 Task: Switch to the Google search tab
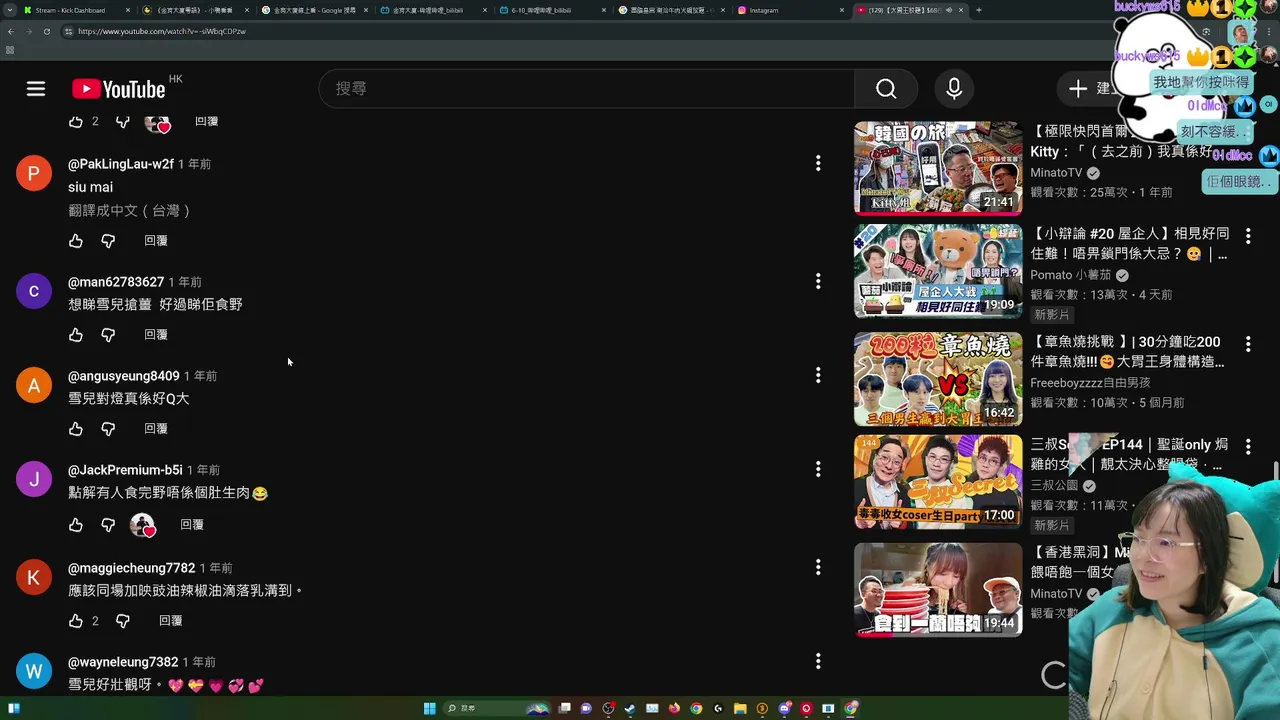(x=315, y=10)
